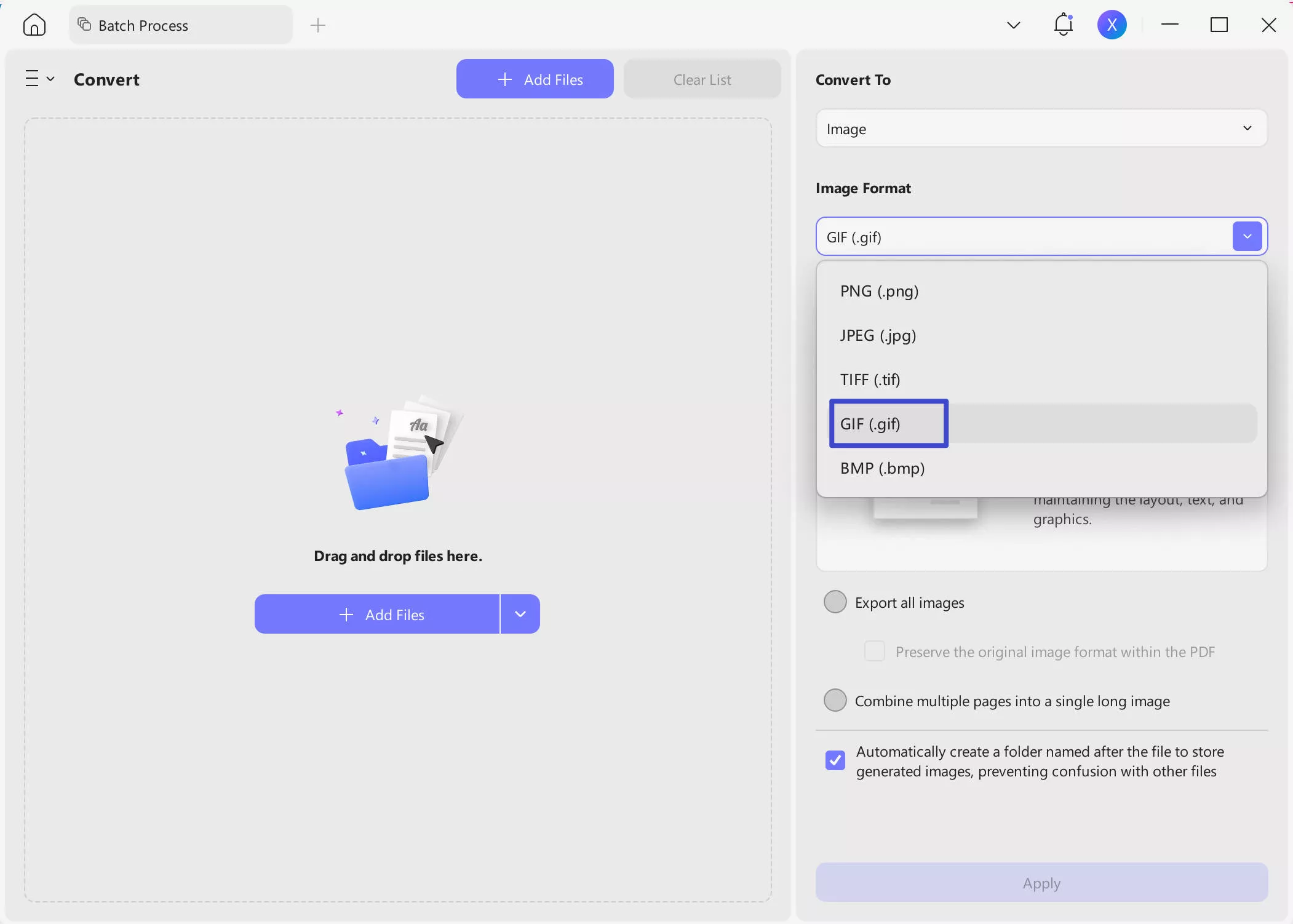Image resolution: width=1293 pixels, height=924 pixels.
Task: Open the hamburger list menu beside Convert
Action: 39,79
